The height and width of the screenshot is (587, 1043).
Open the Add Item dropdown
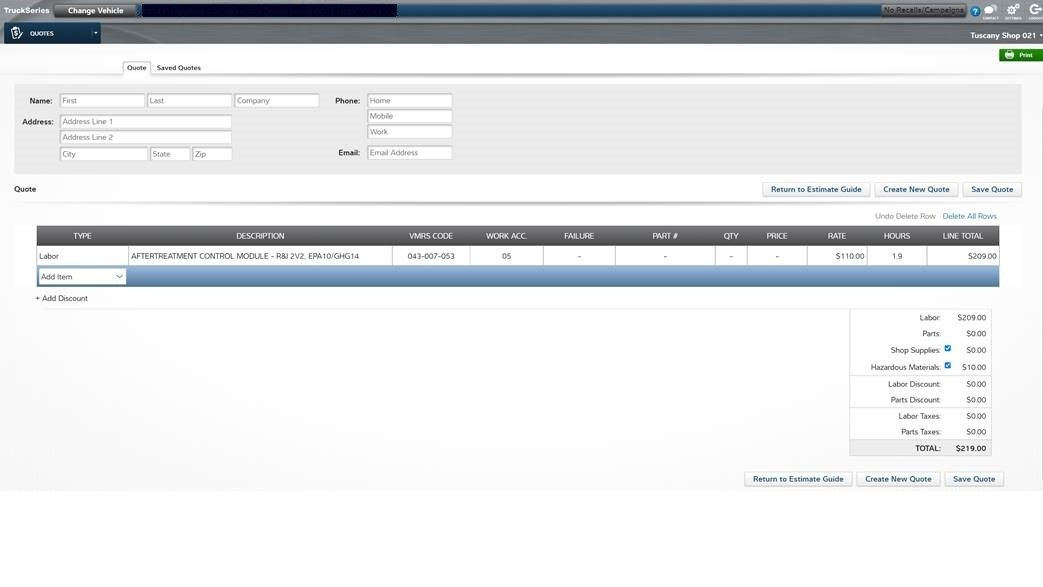(82, 275)
